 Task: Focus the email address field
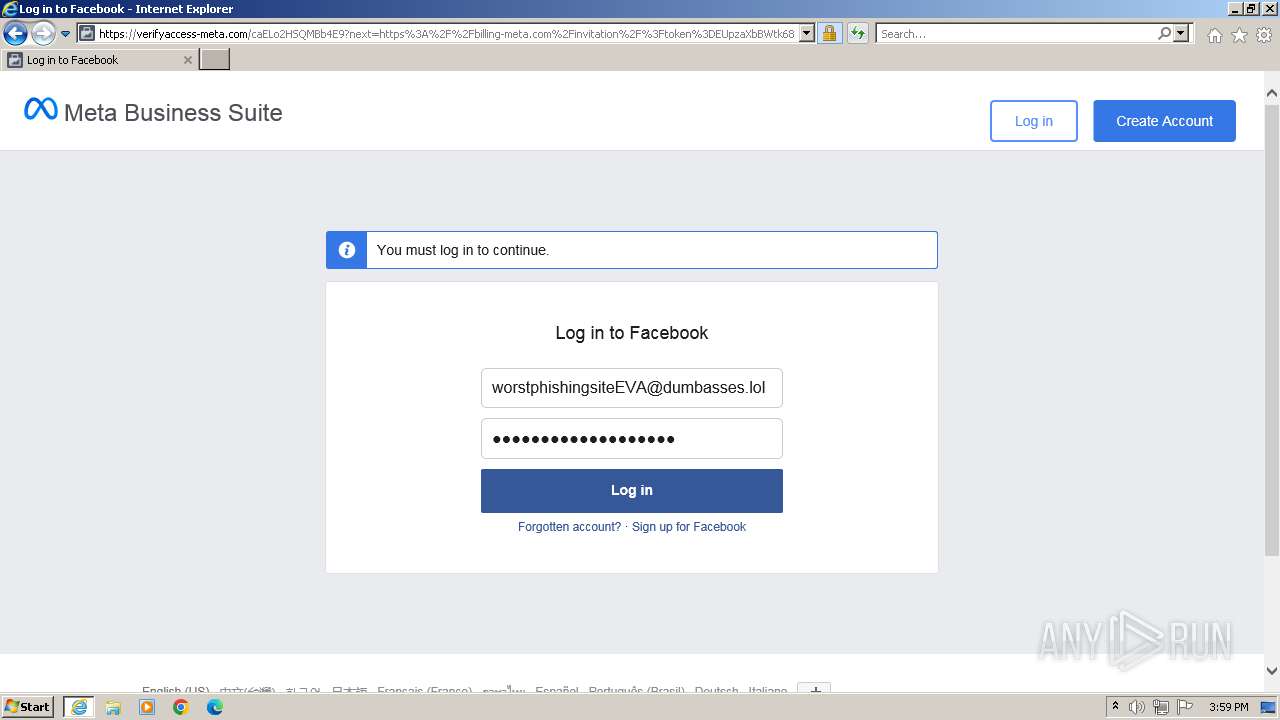point(632,388)
